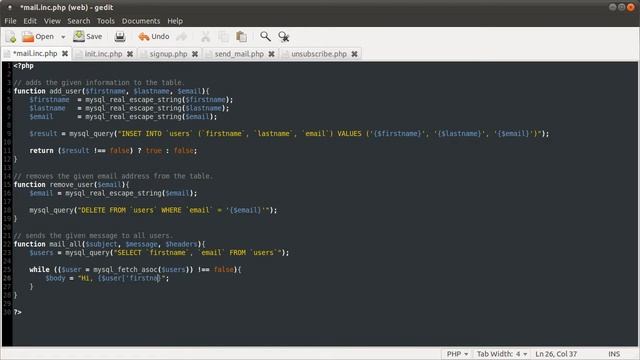Switch to the *mail.inc.php tab

35,53
